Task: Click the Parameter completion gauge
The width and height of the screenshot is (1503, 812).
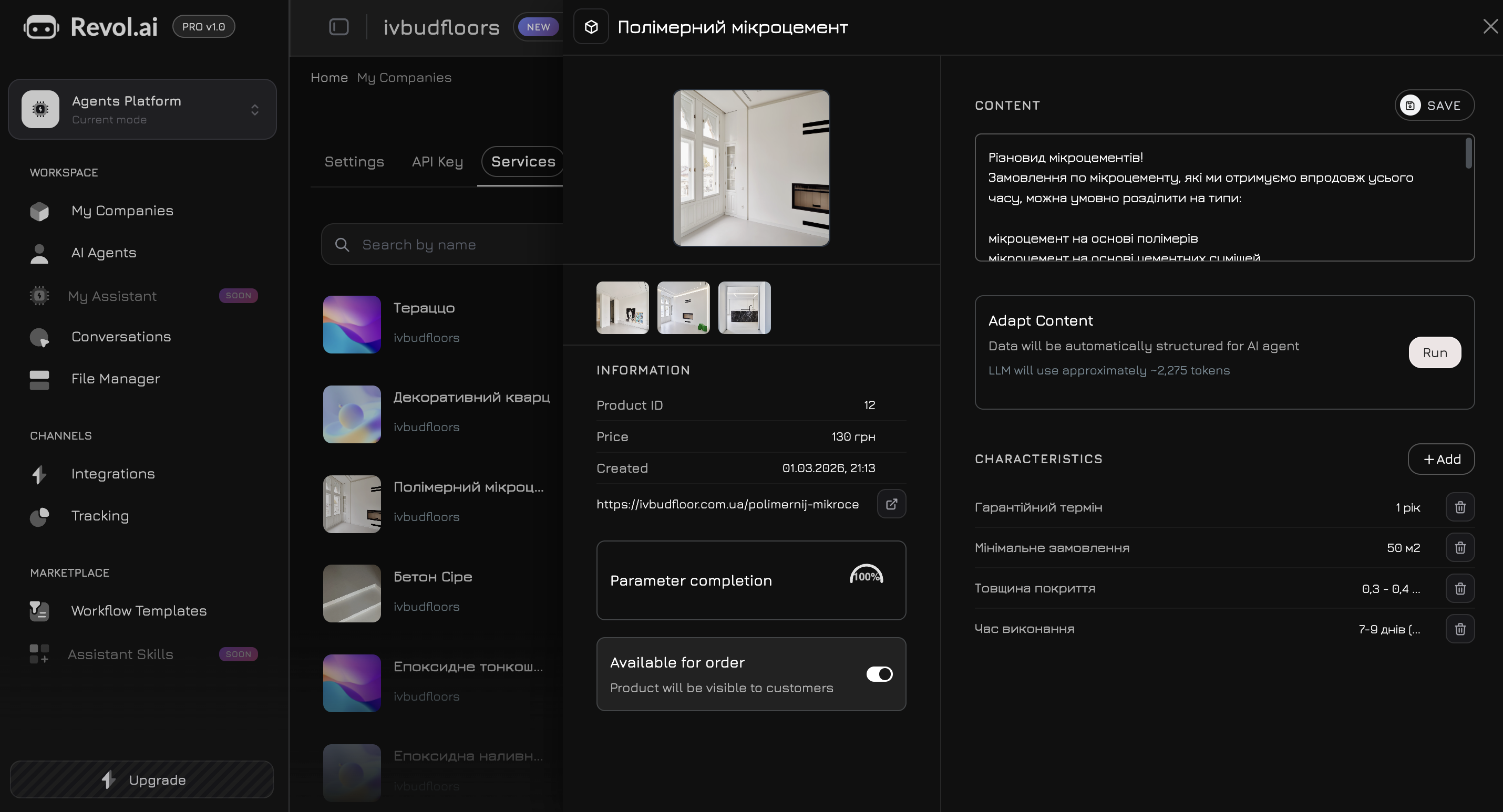Action: point(867,576)
